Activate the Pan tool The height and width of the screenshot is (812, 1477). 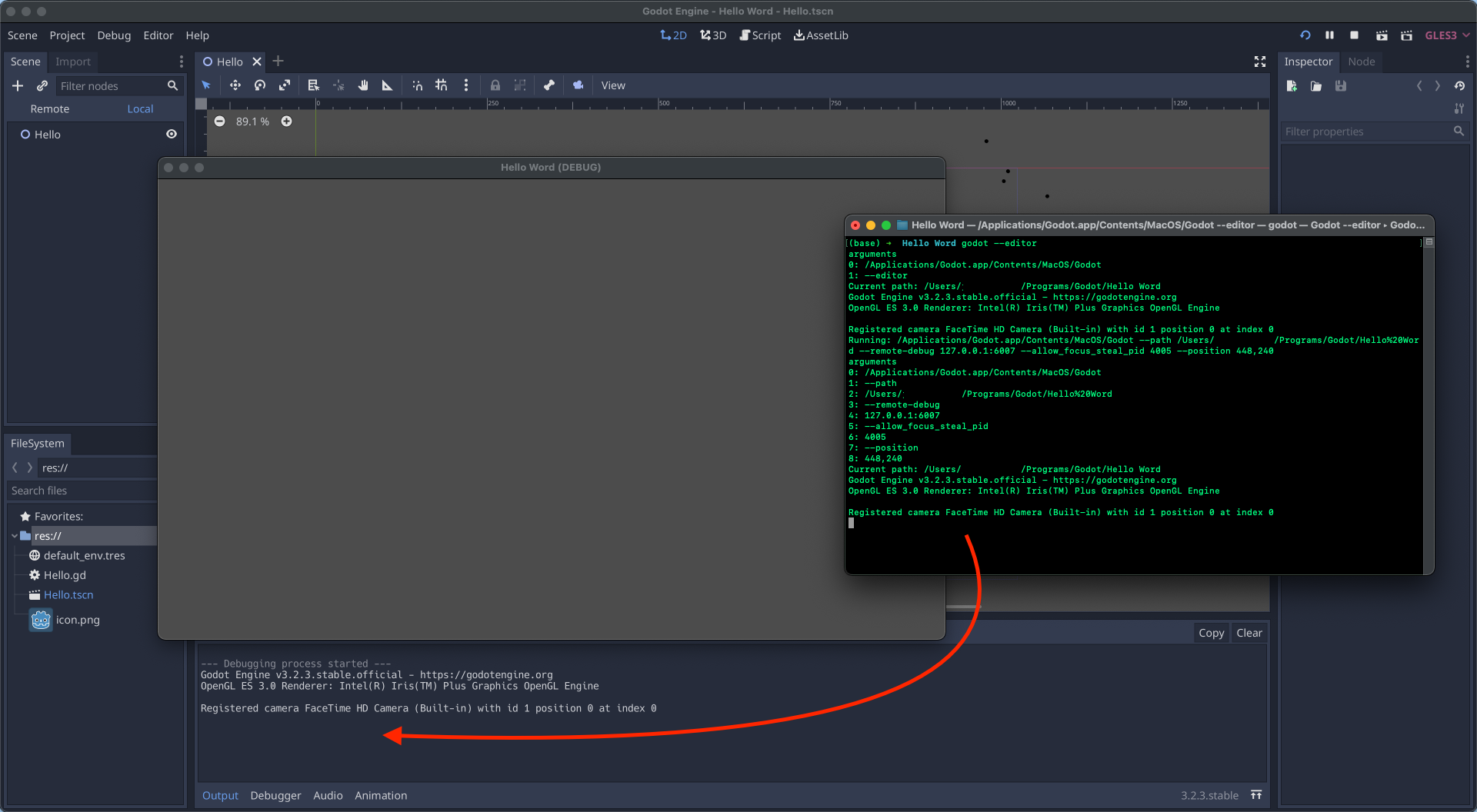364,85
